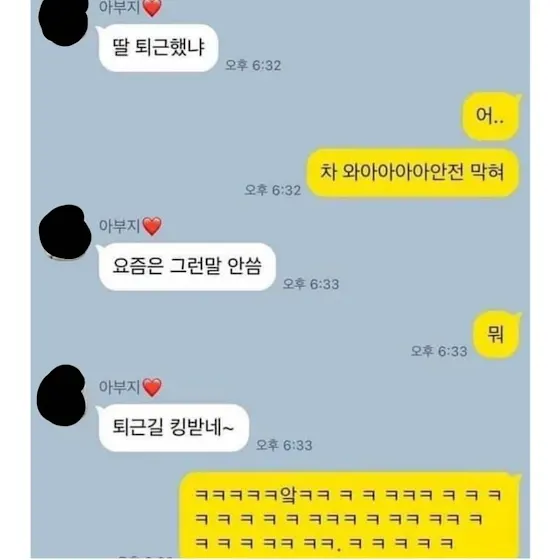The height and width of the screenshot is (560, 560).
Task: Select the '딸 퇴근했냐' message bubble
Action: pos(158,48)
